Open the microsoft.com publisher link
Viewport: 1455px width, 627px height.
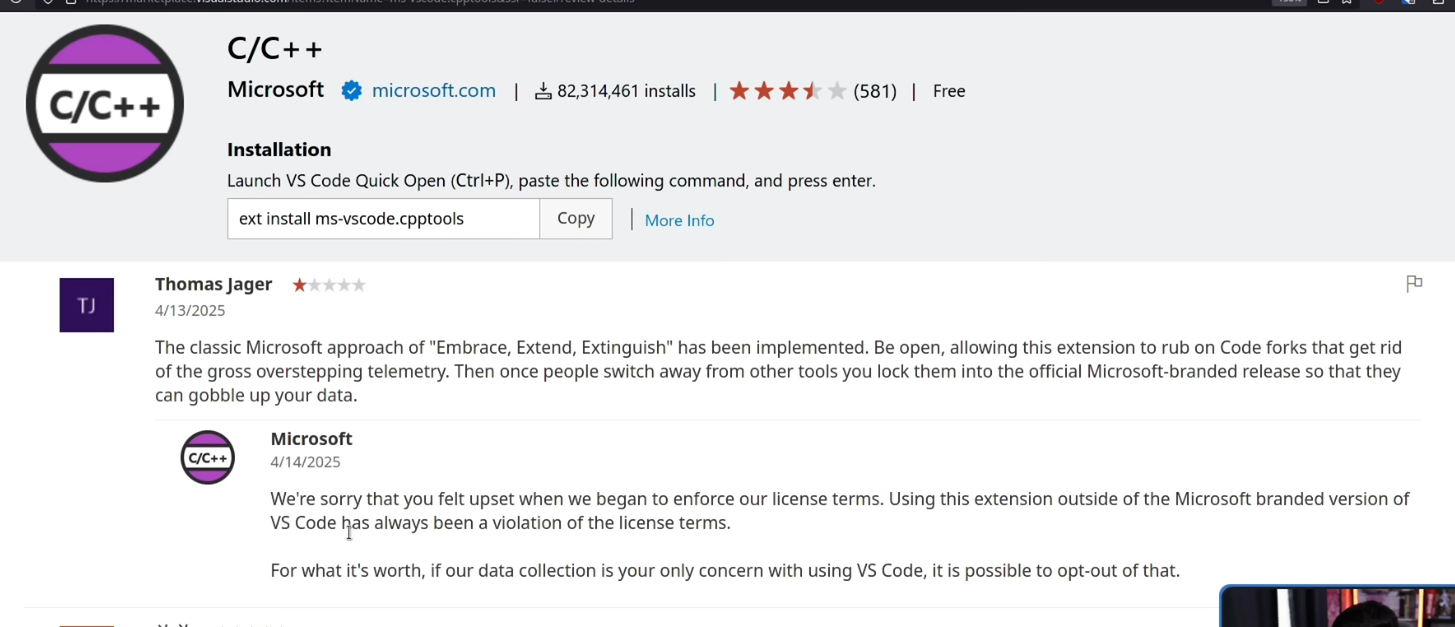pos(433,91)
